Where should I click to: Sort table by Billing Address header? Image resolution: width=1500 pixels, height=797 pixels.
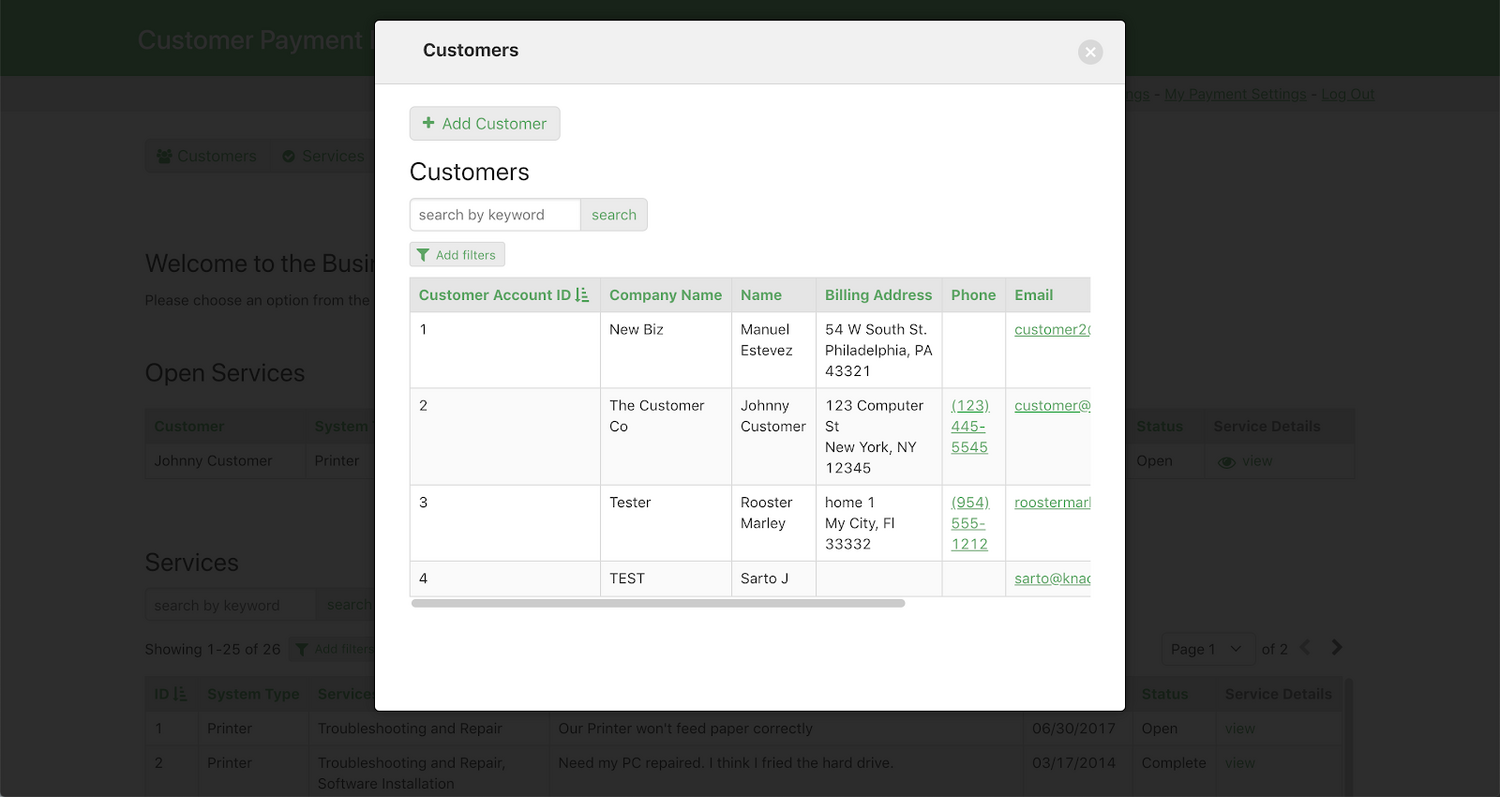click(878, 295)
